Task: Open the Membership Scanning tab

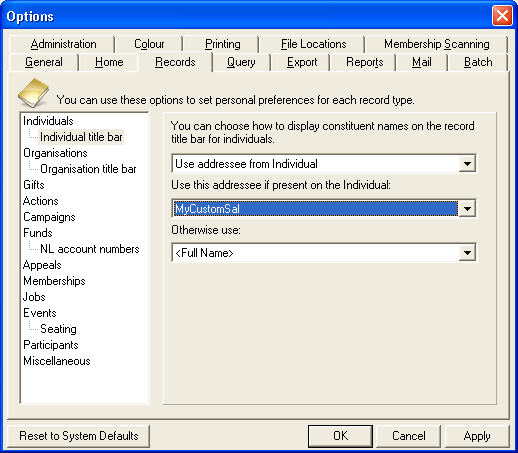Action: tap(436, 44)
